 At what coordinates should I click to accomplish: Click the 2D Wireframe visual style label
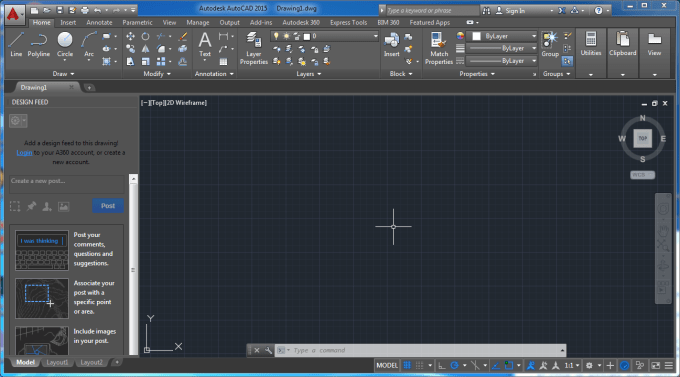[x=186, y=103]
